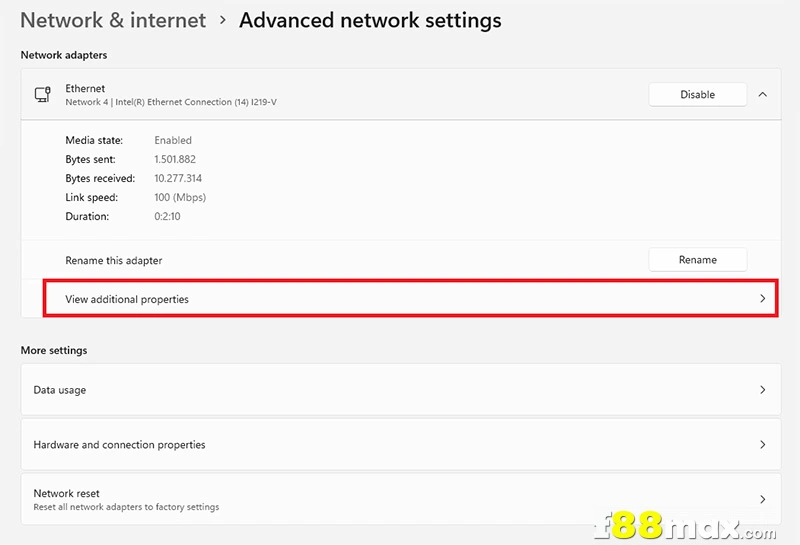Click the Rename this adapter label
Viewport: 800px width, 545px height.
pos(114,260)
